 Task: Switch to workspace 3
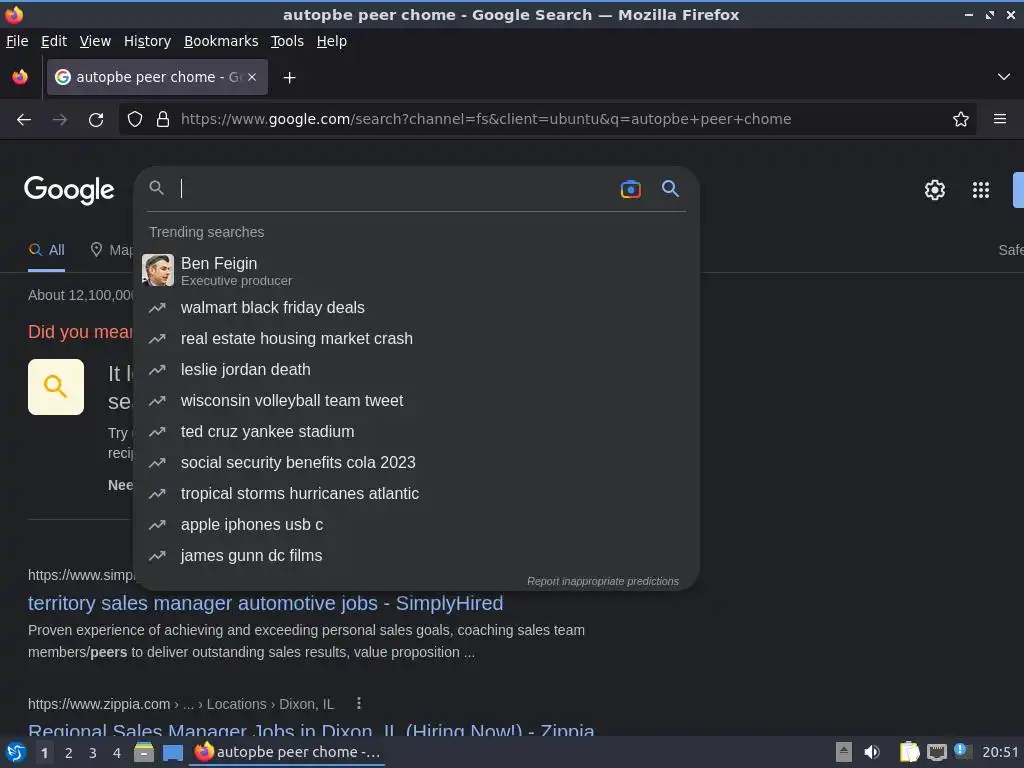93,753
